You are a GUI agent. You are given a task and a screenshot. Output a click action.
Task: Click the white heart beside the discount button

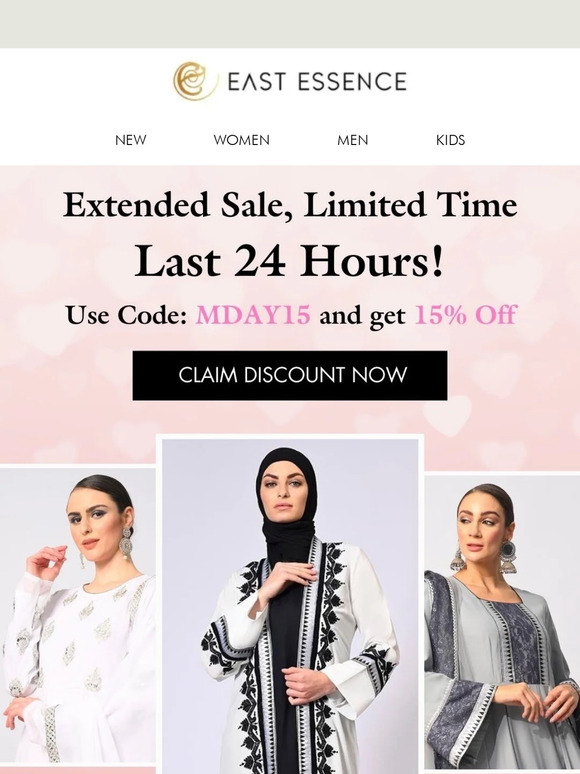pos(447,416)
